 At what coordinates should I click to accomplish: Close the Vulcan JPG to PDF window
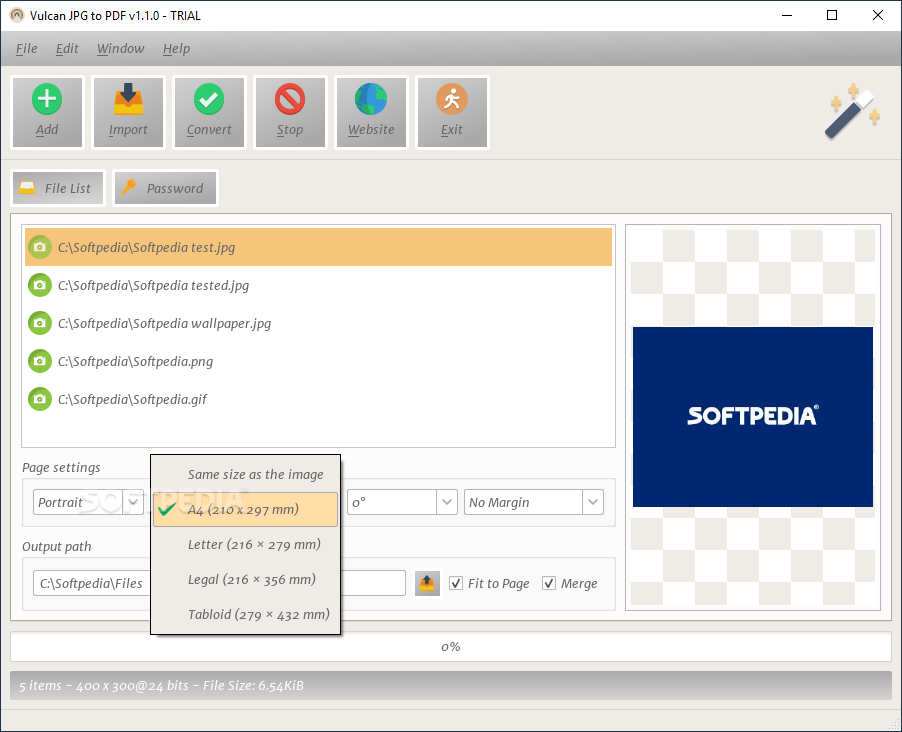(878, 16)
